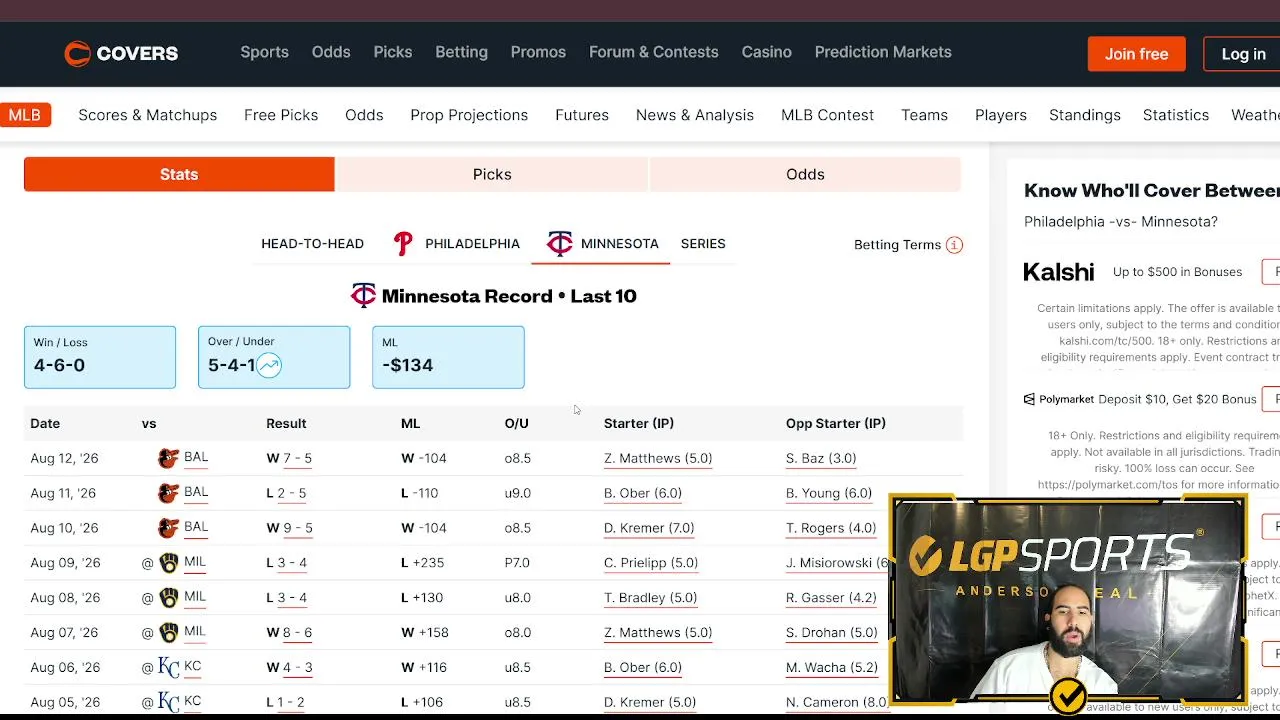The width and height of the screenshot is (1280, 720).
Task: Click the Win / Loss 4-6-0 card
Action: 100,357
